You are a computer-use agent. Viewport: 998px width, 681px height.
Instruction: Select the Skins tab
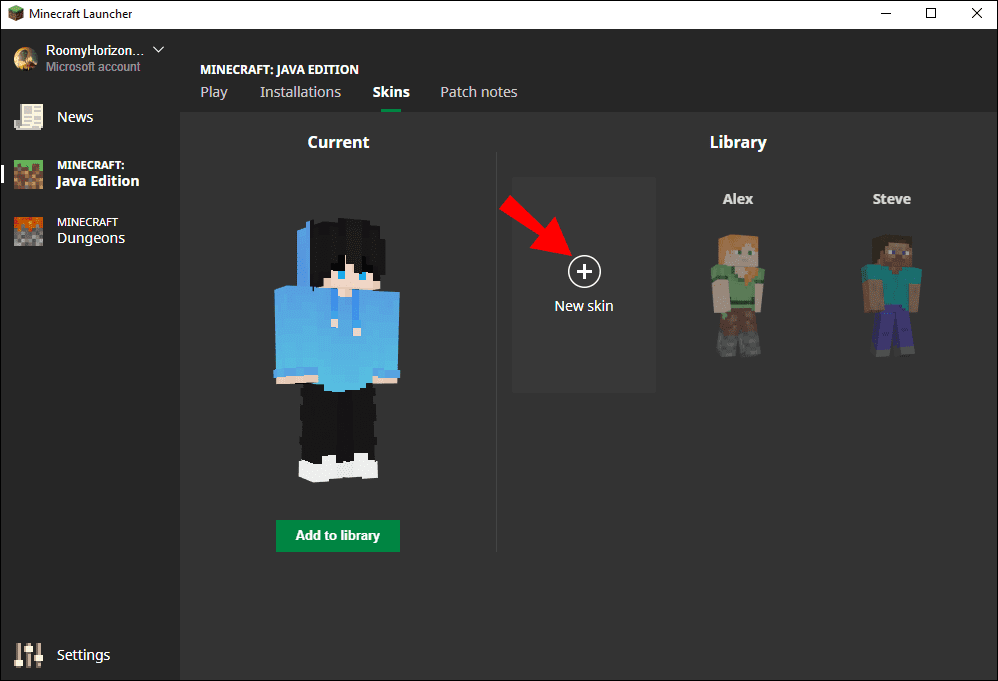[391, 92]
